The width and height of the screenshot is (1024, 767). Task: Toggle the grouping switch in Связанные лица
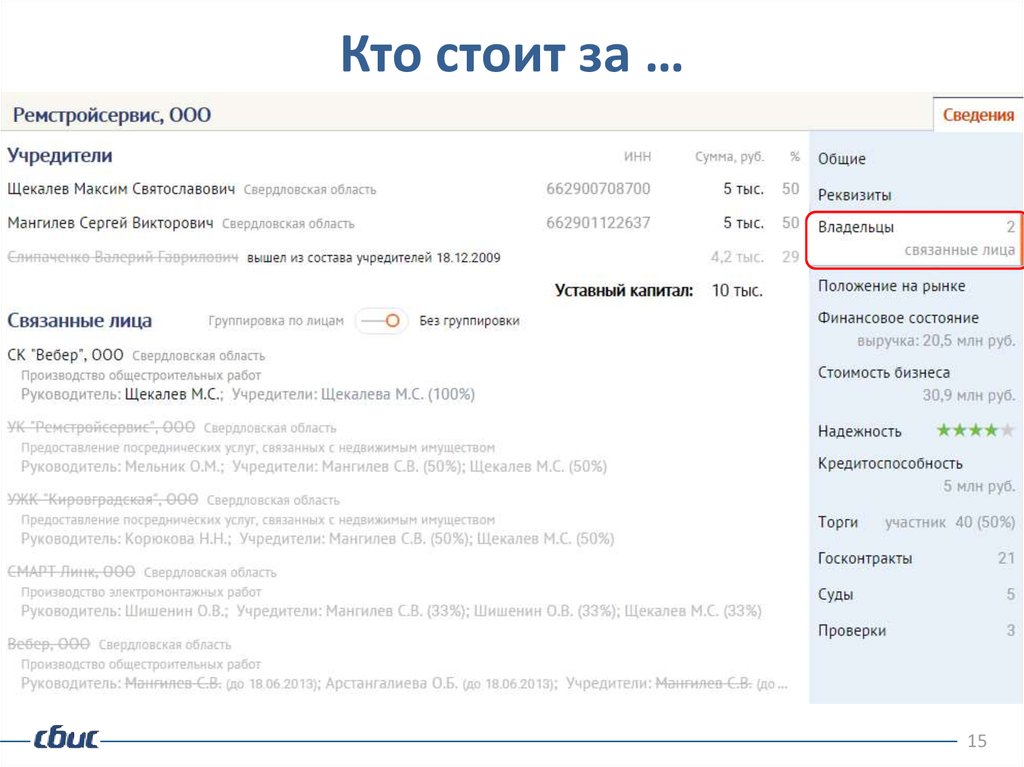pyautogui.click(x=381, y=321)
